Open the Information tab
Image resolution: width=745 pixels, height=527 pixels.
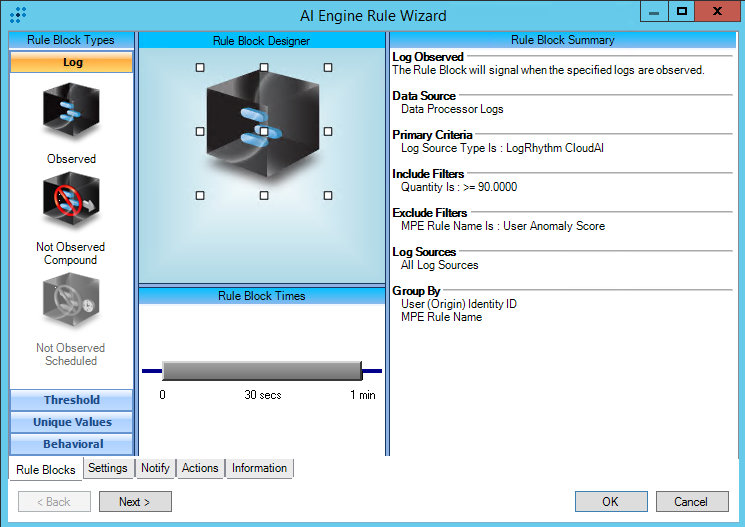(x=259, y=468)
